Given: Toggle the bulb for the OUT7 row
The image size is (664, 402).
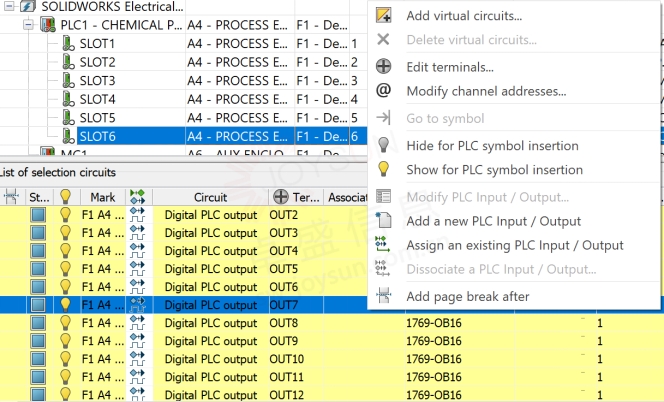Looking at the screenshot, I should 65,305.
